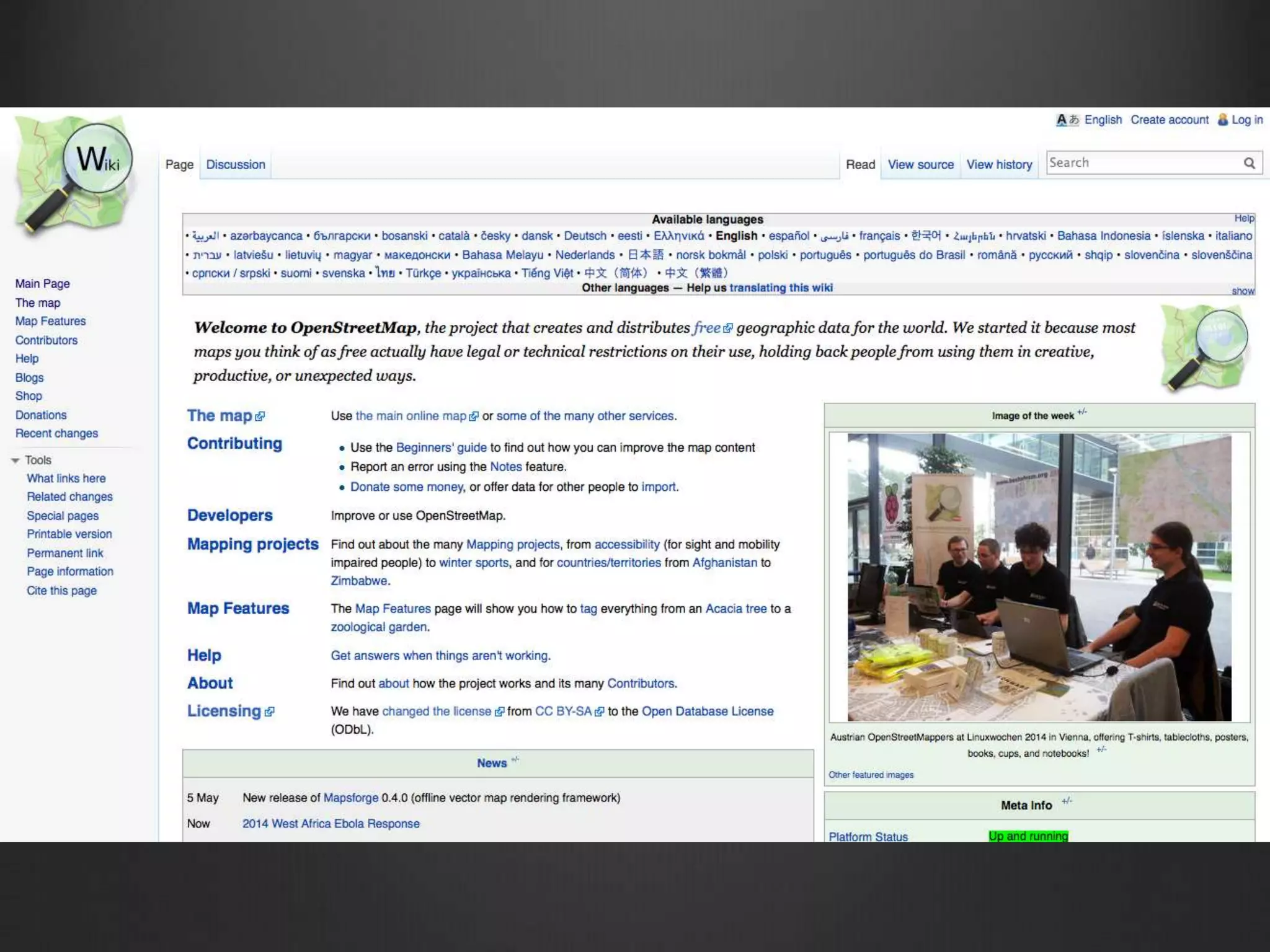
Task: Open the View history tab
Action: point(999,165)
